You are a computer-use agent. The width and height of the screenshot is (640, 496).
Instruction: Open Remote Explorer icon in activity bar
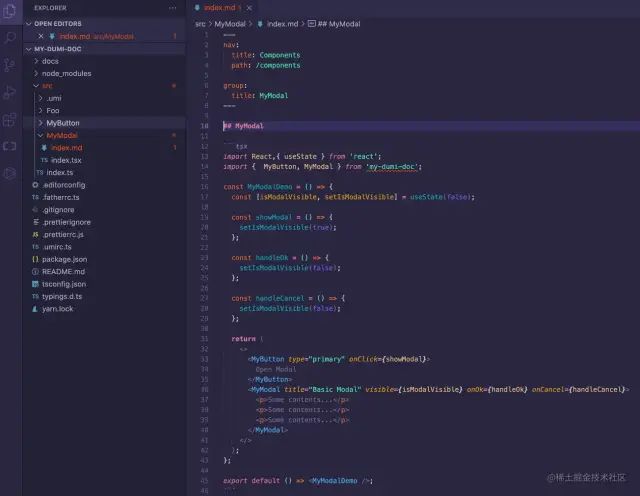9,146
